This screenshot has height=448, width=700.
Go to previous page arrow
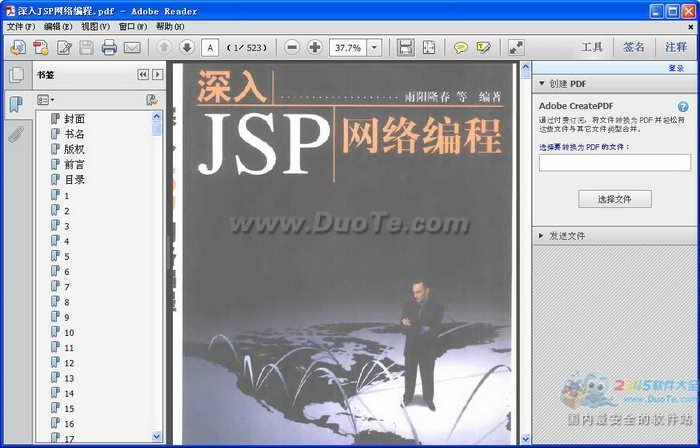click(164, 47)
